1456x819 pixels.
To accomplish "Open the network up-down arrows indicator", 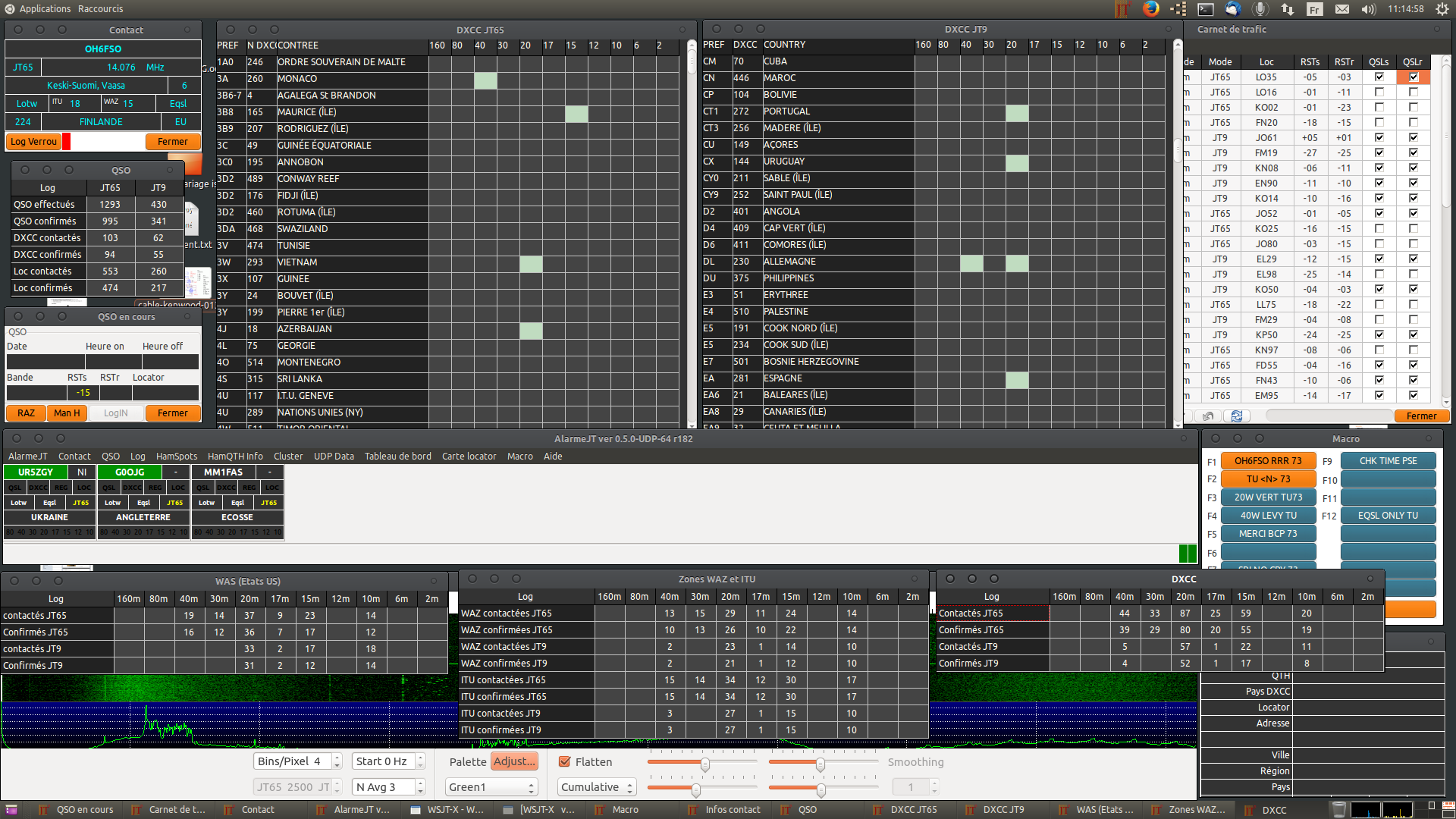I will [x=1288, y=9].
